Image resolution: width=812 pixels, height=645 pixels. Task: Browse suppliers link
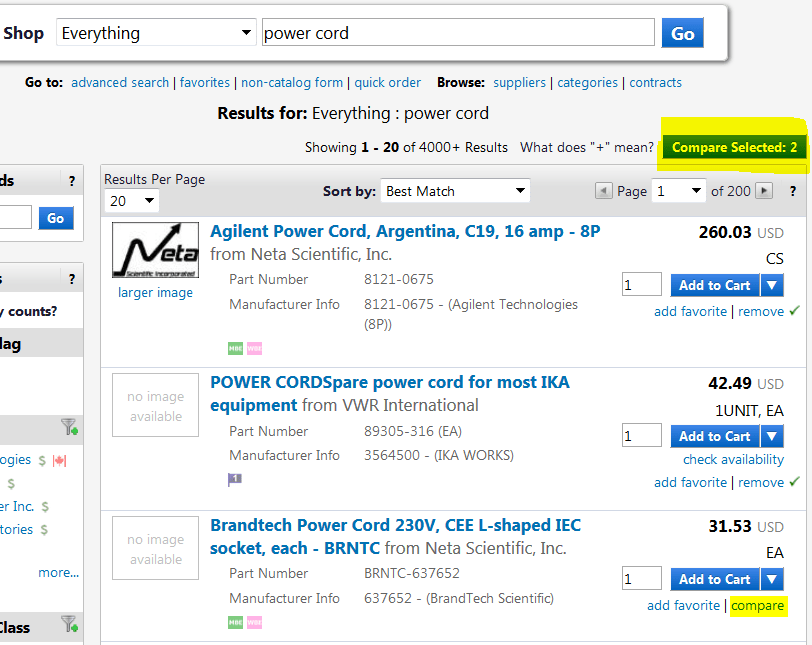[519, 82]
